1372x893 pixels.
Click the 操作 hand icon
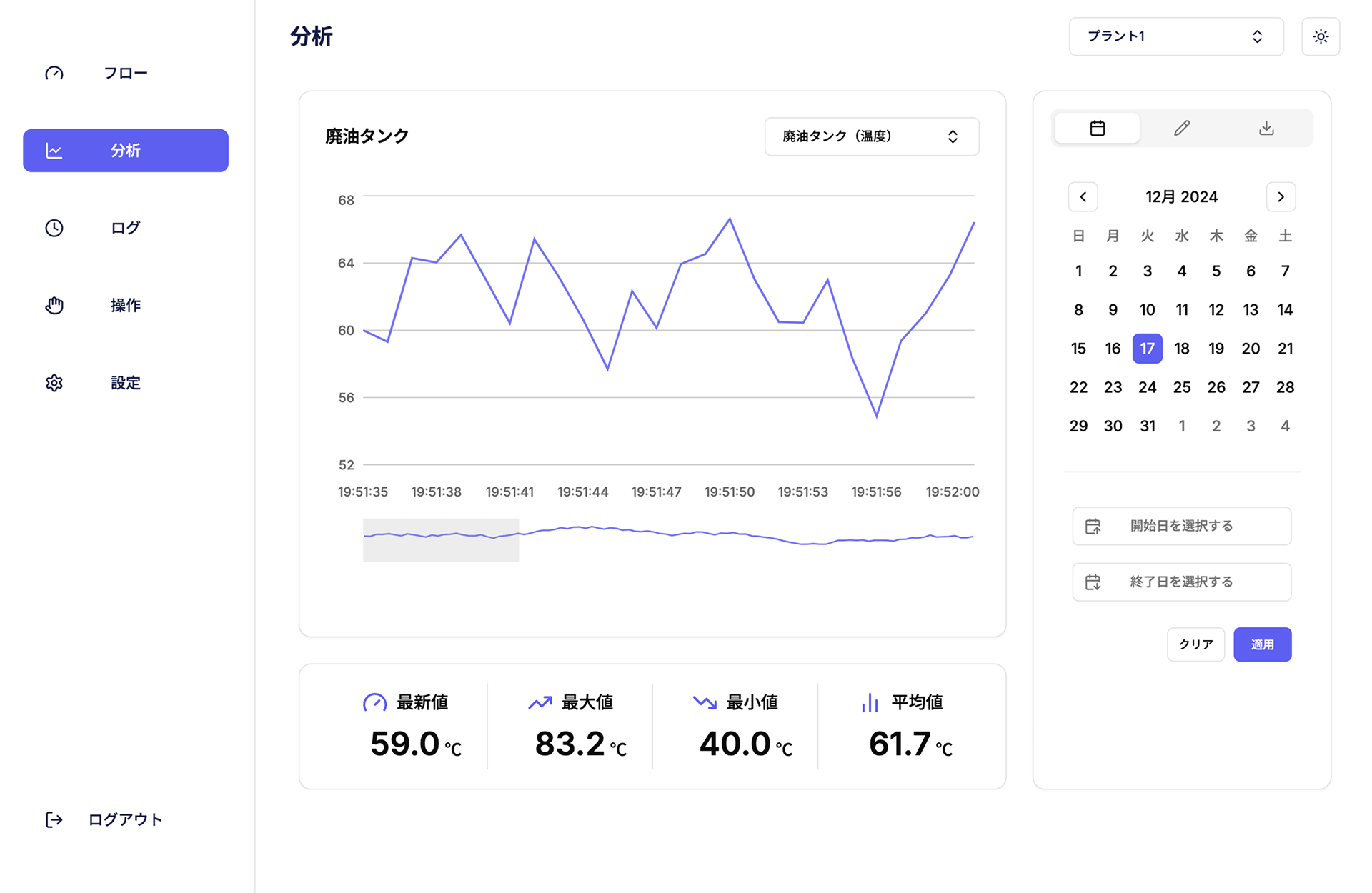[54, 306]
